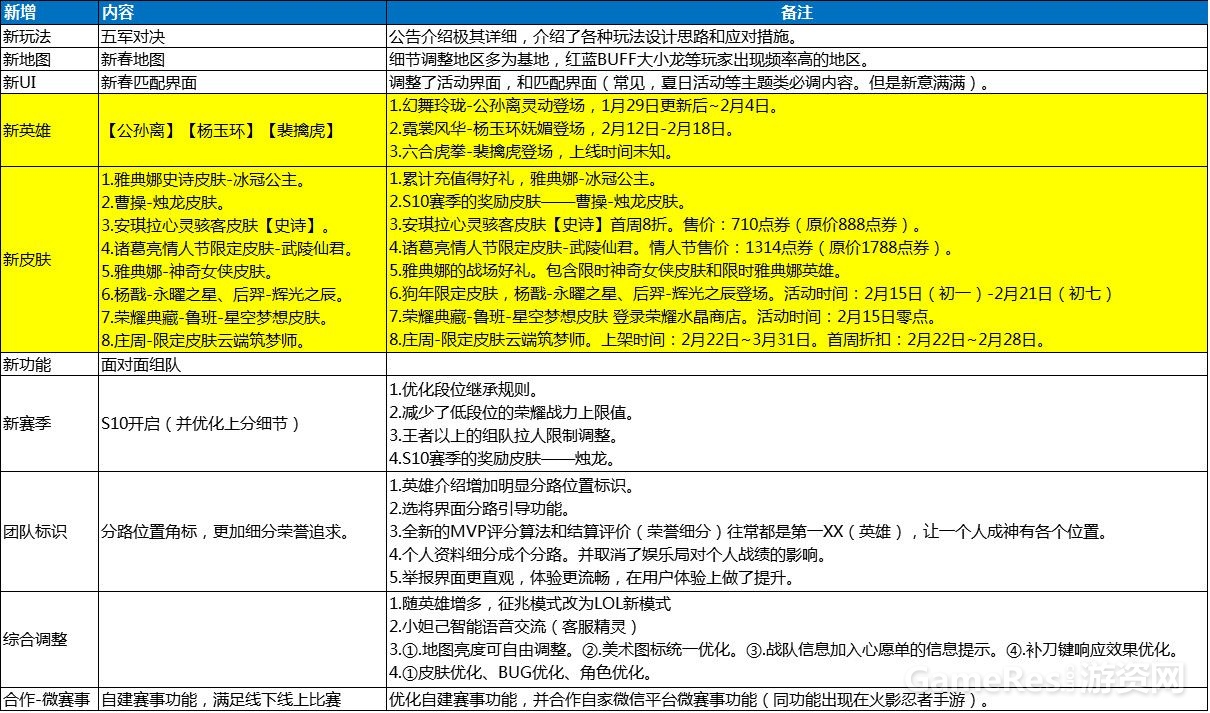This screenshot has width=1210, height=713.
Task: Select the header cell 备注
Action: [796, 13]
